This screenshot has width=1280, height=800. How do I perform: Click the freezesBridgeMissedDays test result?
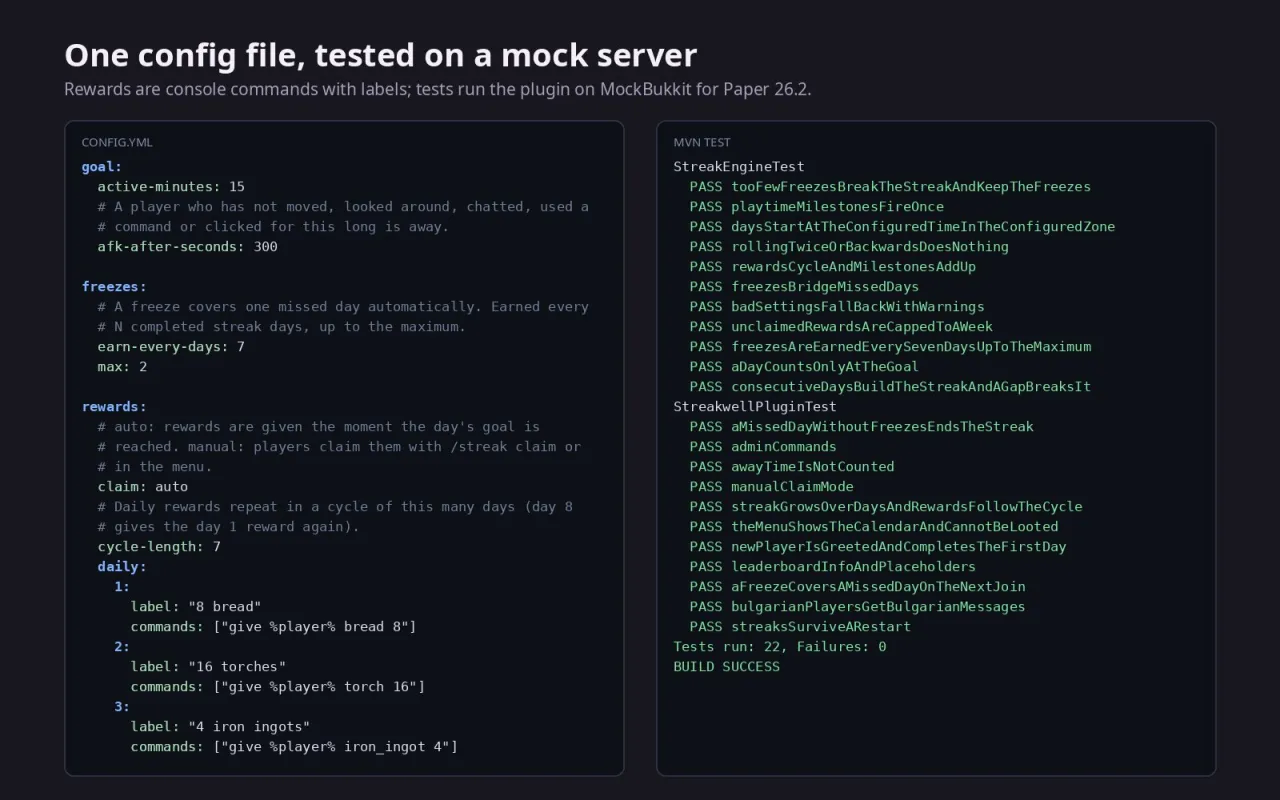tap(804, 287)
